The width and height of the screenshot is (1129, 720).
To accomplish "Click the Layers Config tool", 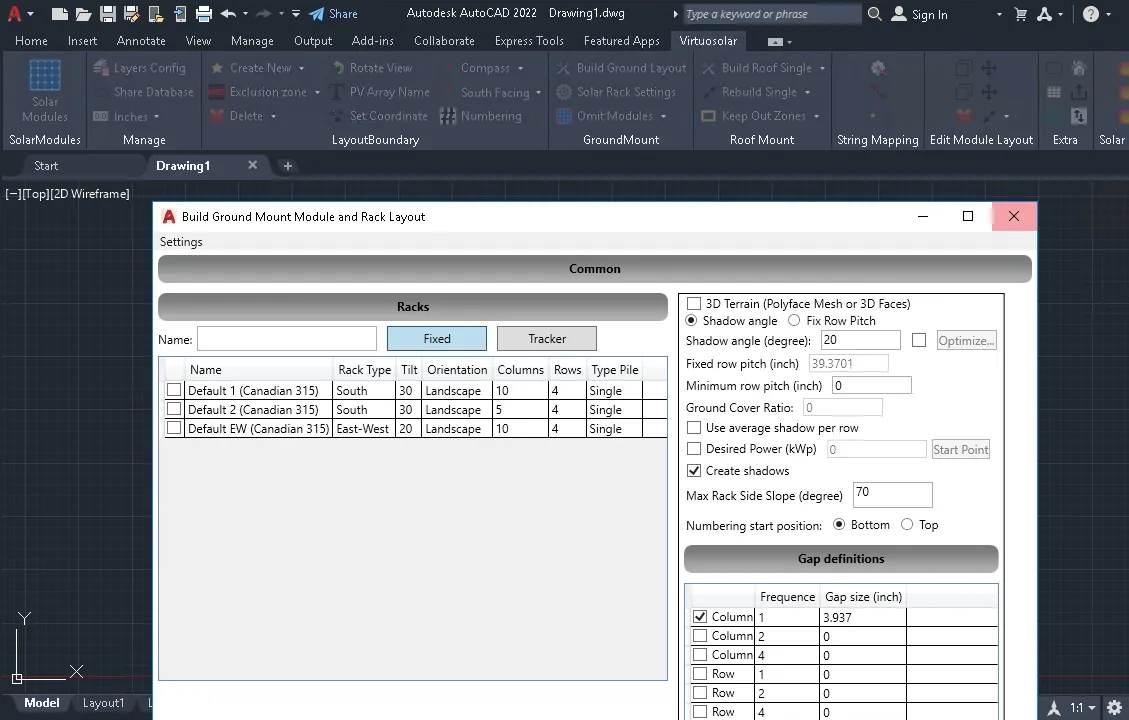I will pos(140,68).
